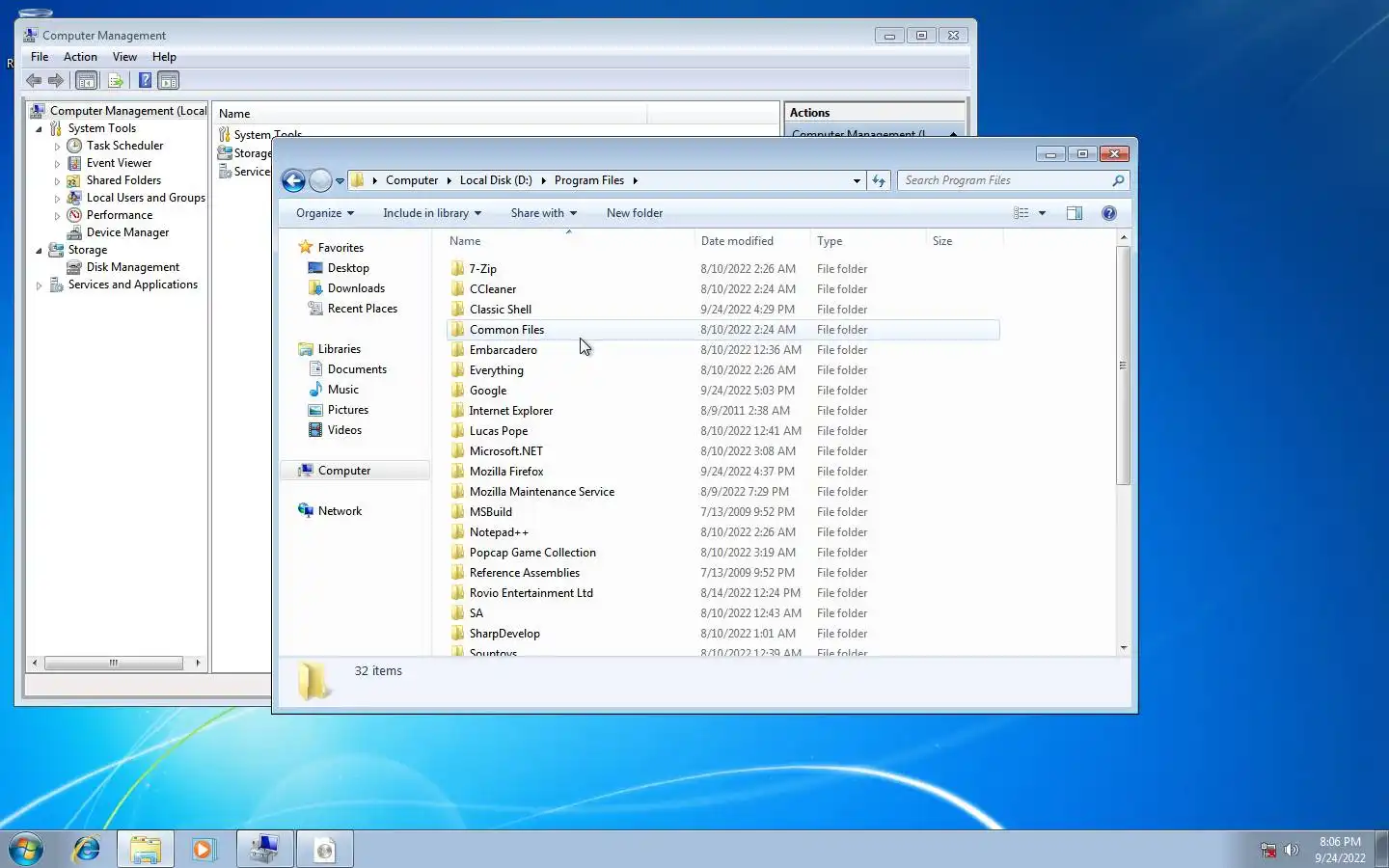Open File menu in Computer Management

[x=40, y=57]
